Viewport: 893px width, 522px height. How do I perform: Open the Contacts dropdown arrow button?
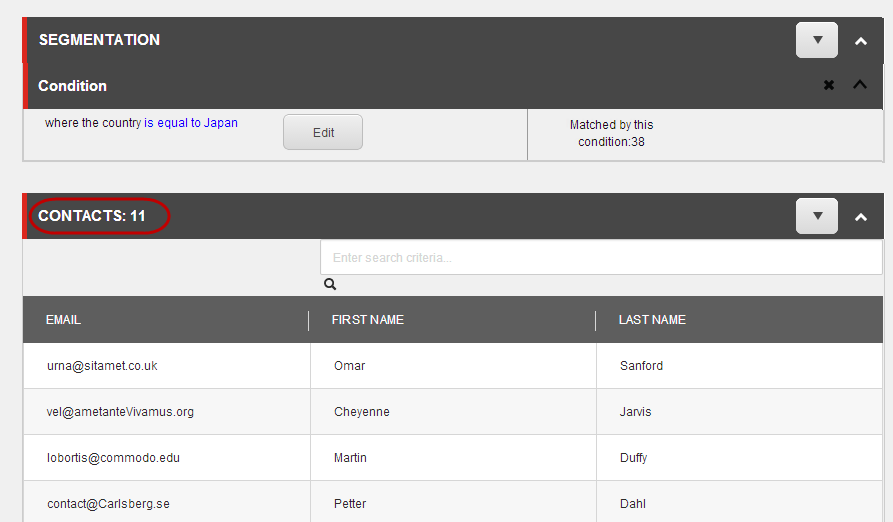[x=817, y=216]
